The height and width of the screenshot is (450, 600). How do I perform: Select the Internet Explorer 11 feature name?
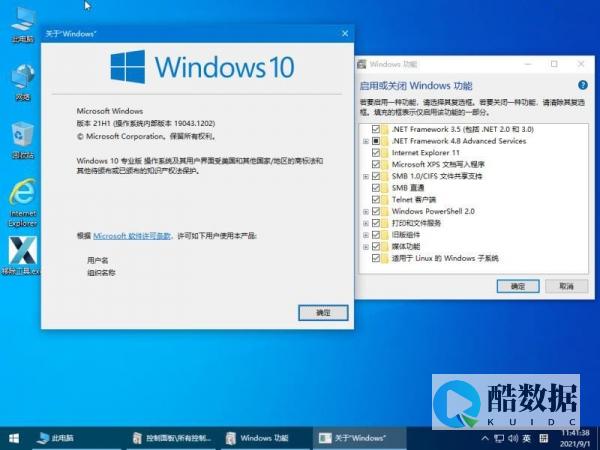(426, 153)
